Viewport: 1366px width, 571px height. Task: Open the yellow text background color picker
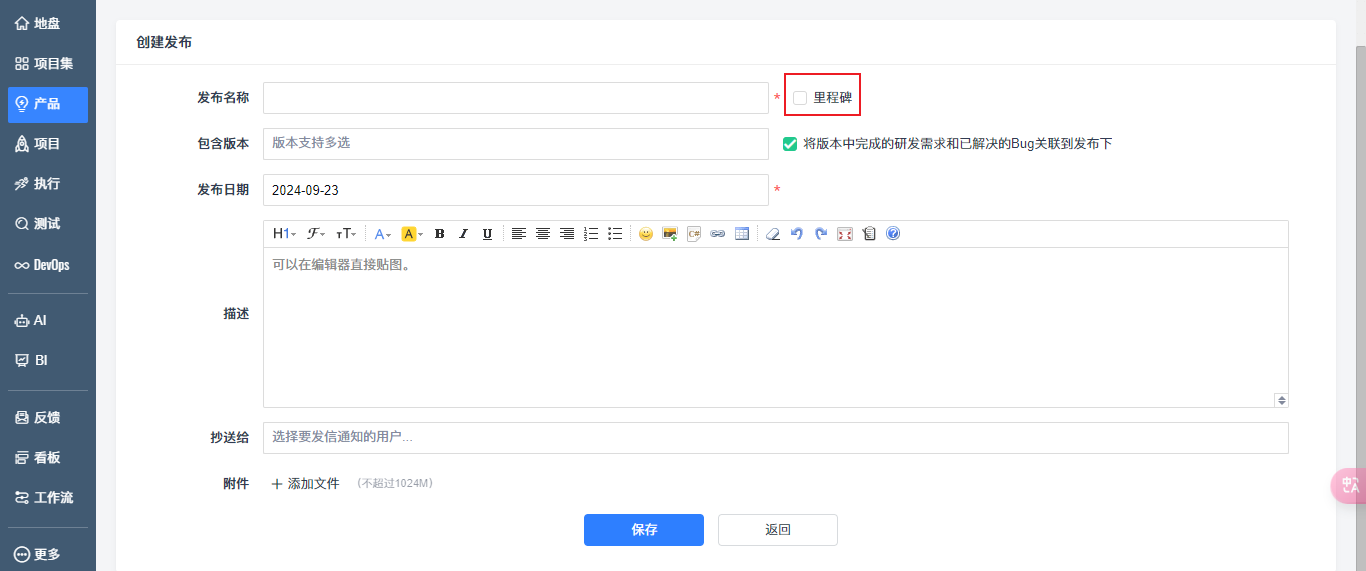tap(412, 234)
